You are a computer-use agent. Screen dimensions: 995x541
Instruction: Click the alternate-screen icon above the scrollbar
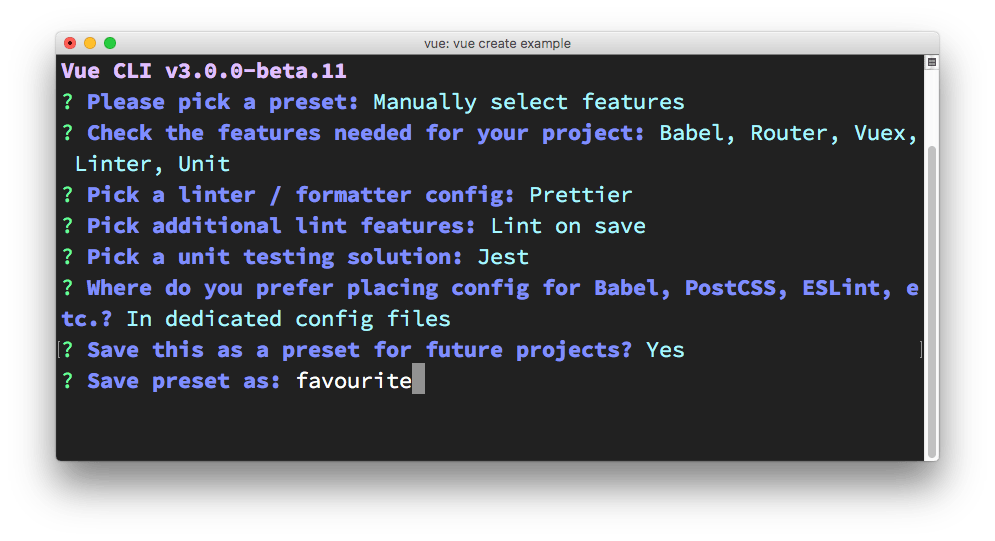pos(931,62)
